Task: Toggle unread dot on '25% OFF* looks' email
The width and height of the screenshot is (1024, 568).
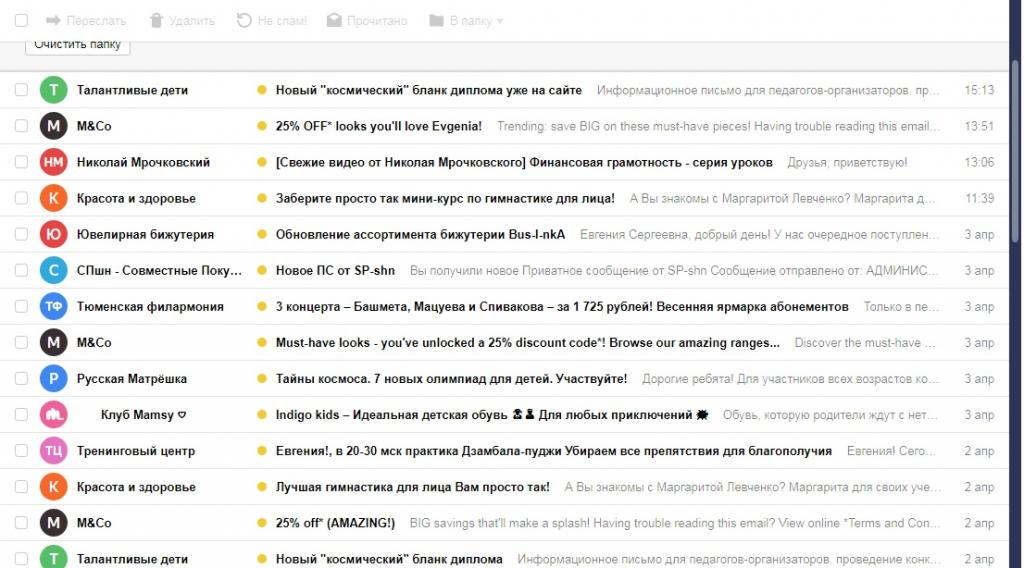Action: coord(262,126)
